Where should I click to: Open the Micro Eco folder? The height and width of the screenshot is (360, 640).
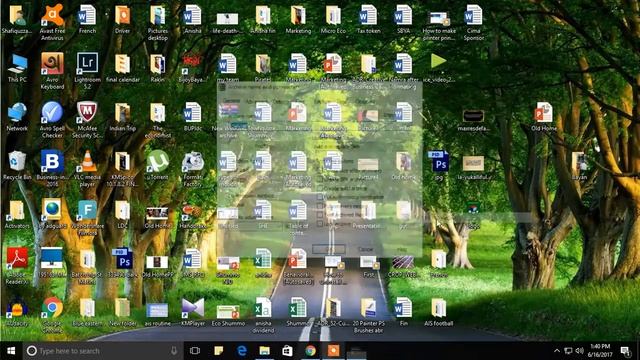coord(333,19)
